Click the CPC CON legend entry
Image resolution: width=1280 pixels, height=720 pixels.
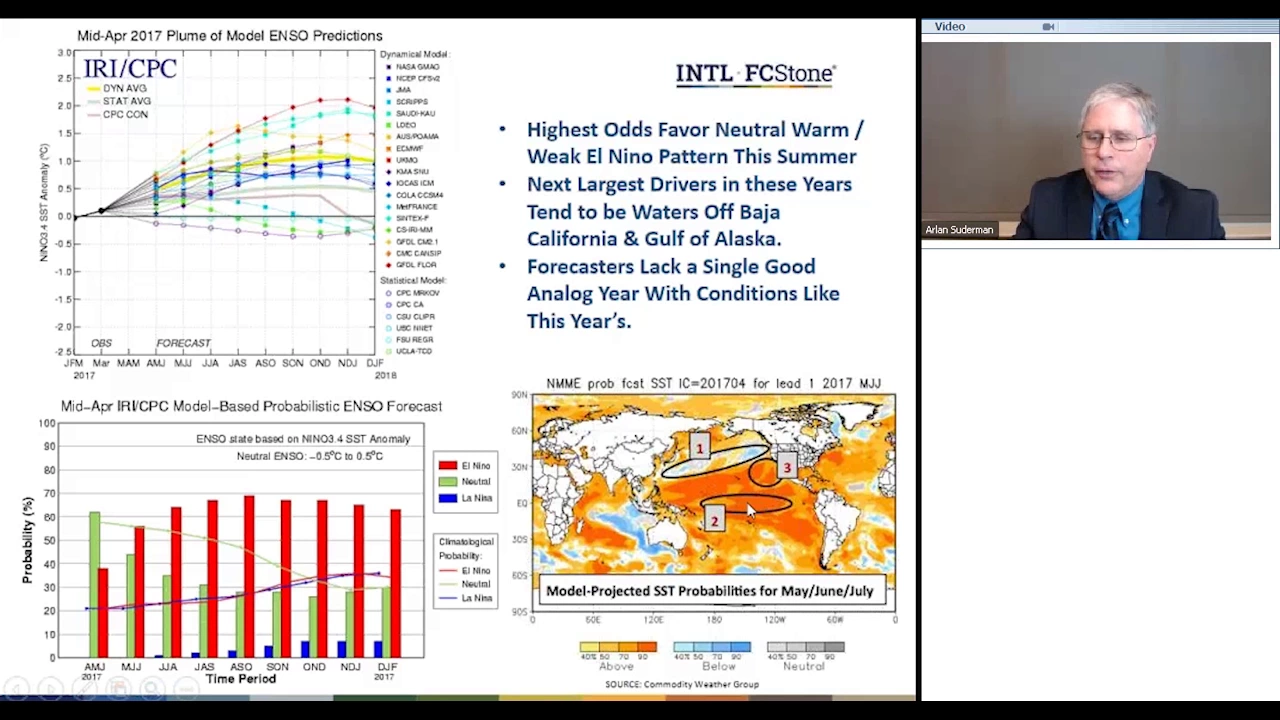click(x=118, y=114)
